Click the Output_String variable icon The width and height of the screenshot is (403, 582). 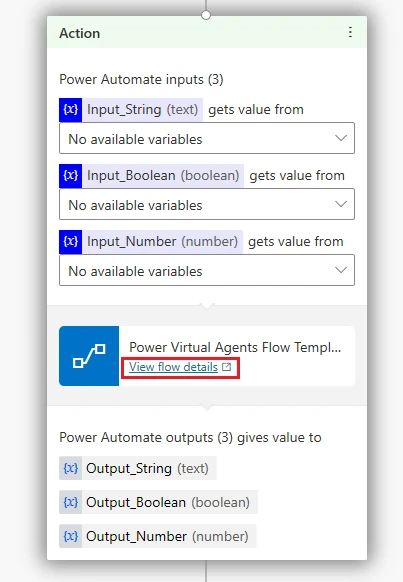(71, 468)
